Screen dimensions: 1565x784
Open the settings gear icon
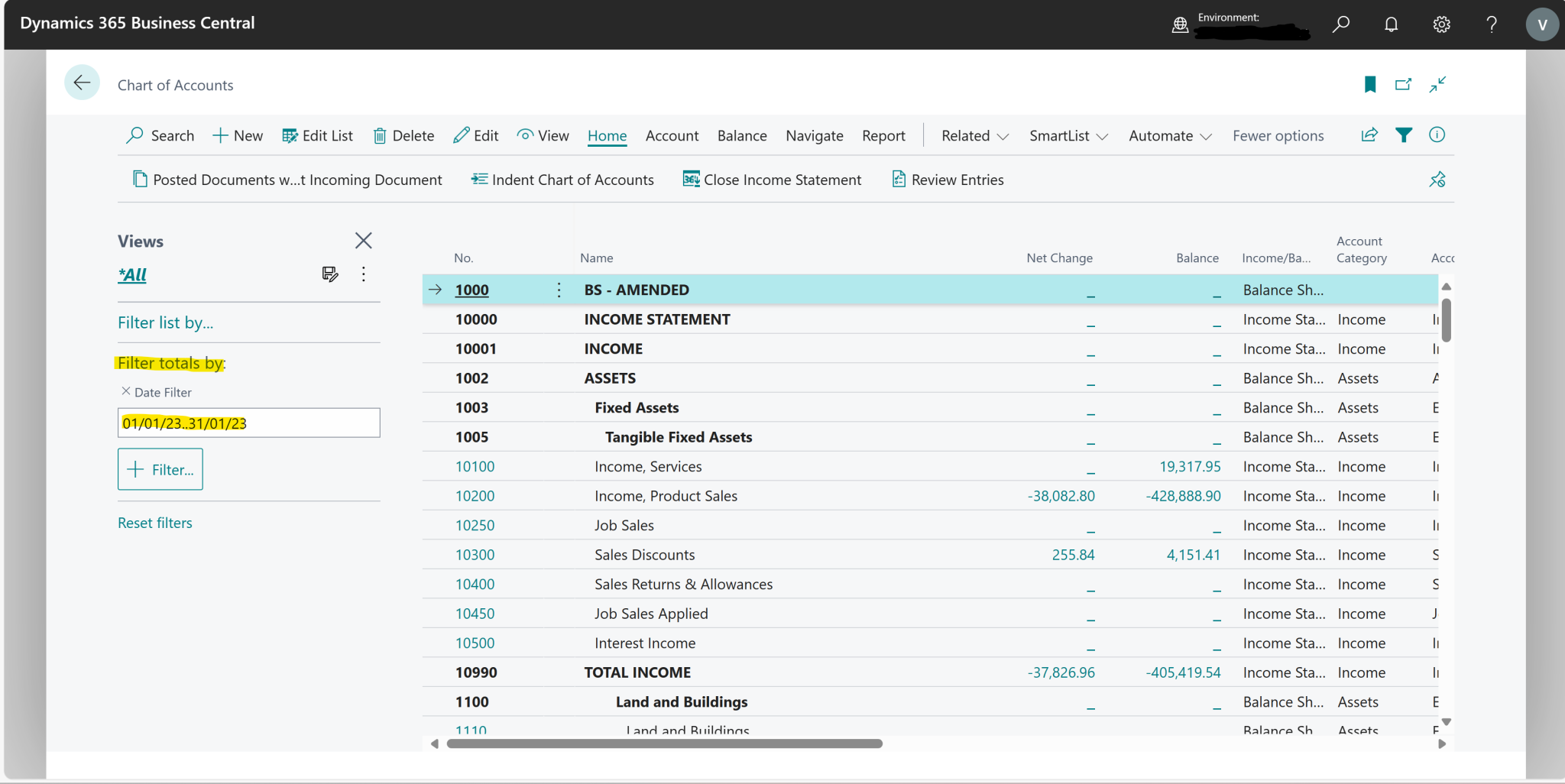click(x=1441, y=24)
